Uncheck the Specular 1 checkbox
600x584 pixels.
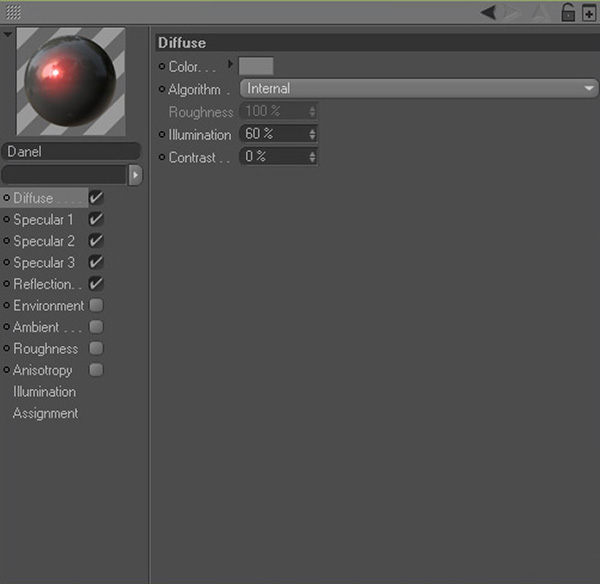(96, 219)
